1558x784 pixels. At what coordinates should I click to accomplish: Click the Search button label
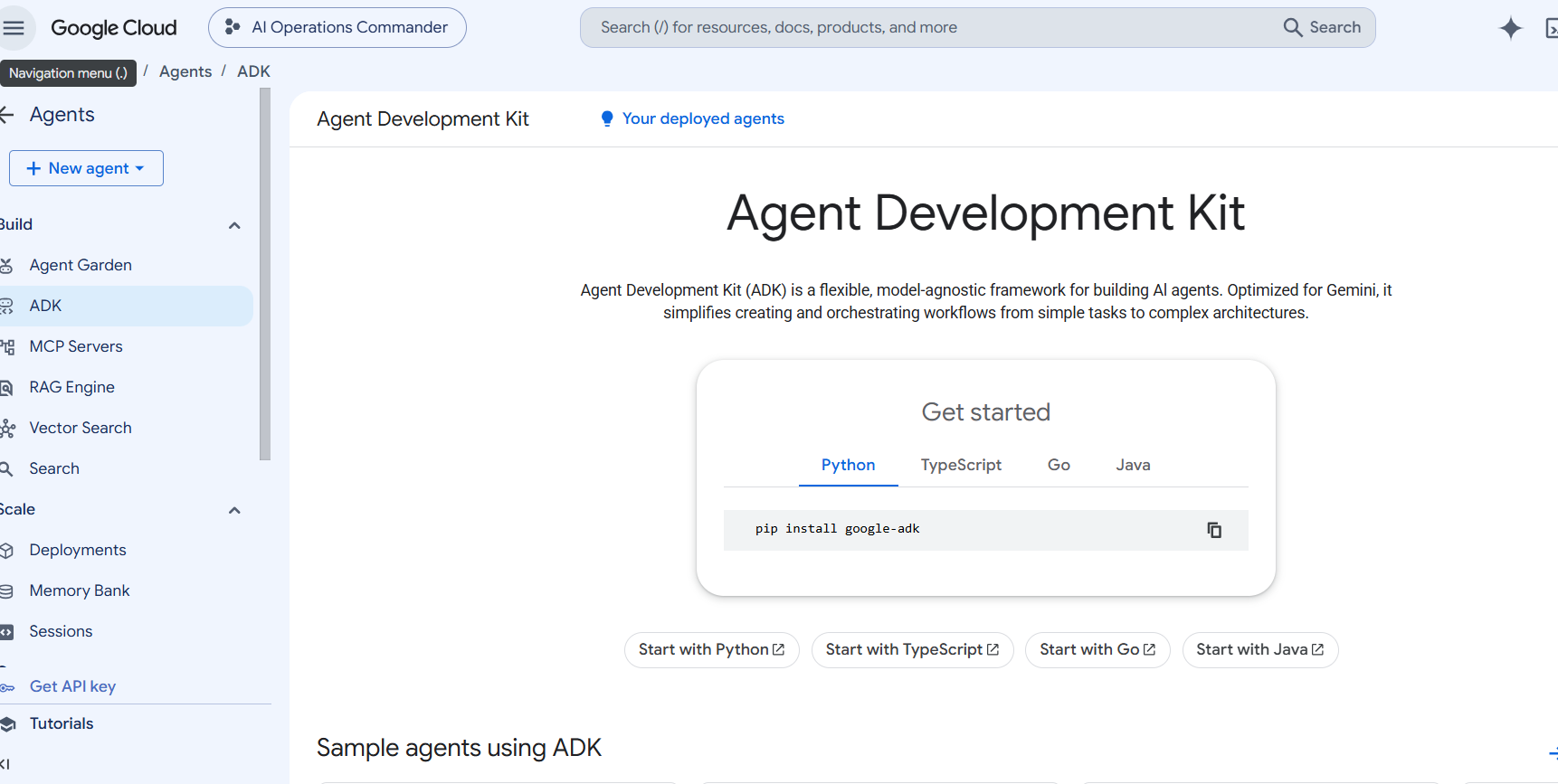click(1335, 27)
